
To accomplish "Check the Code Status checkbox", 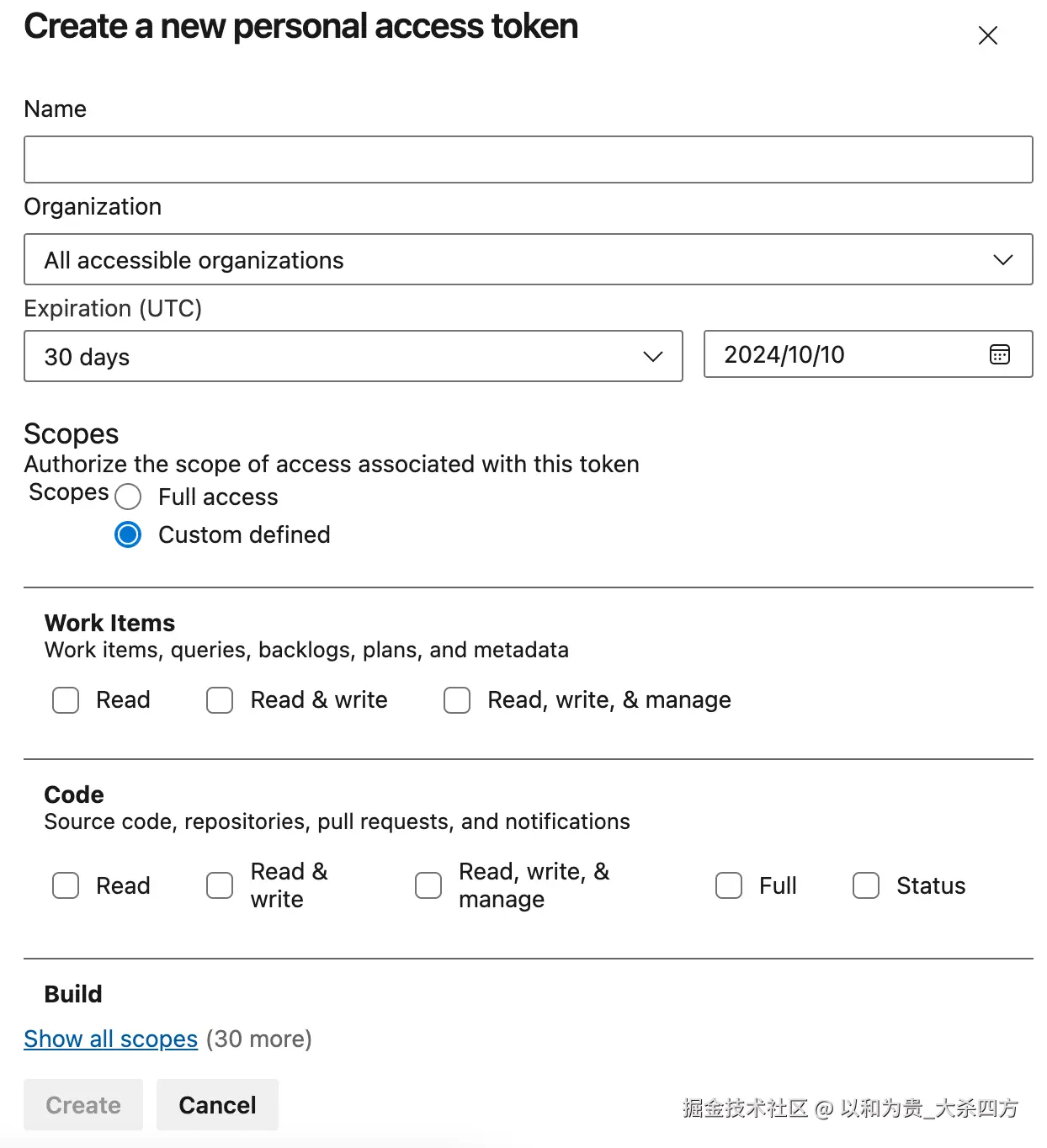I will pos(866,885).
